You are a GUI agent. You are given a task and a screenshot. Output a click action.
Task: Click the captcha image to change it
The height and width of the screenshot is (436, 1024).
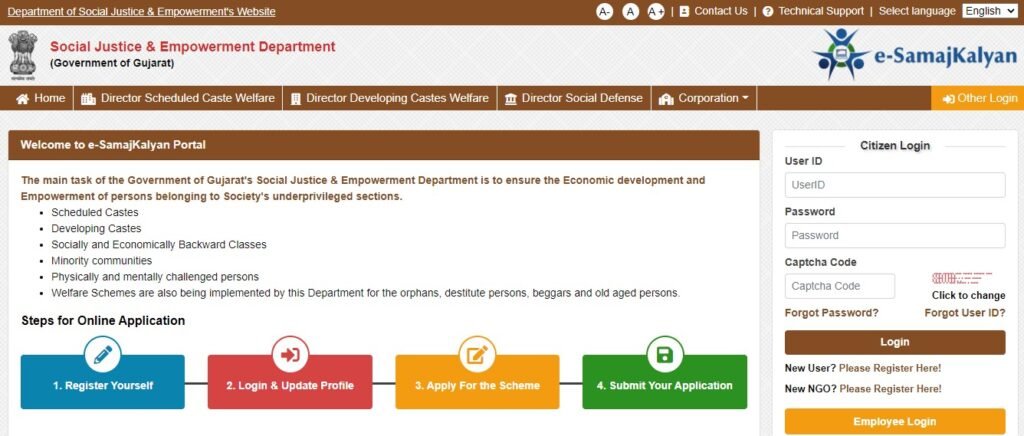961,278
